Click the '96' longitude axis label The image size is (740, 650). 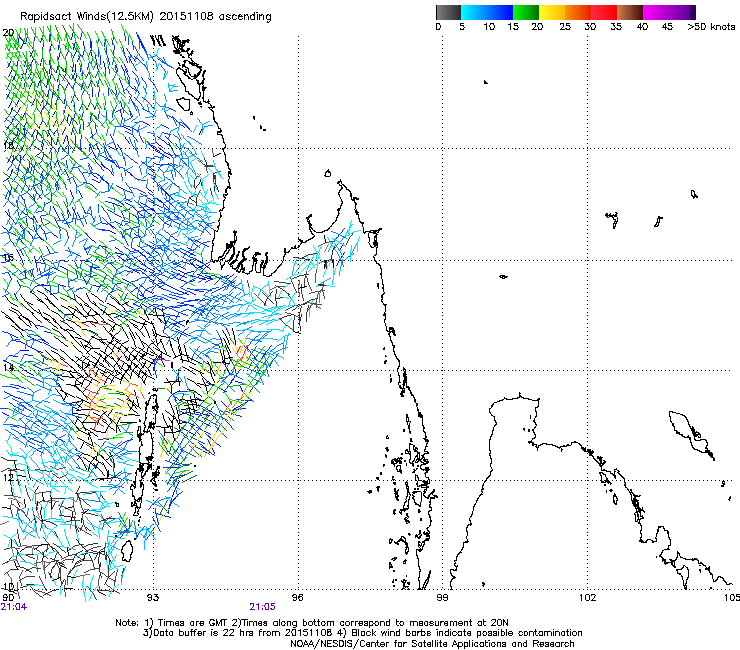click(297, 598)
